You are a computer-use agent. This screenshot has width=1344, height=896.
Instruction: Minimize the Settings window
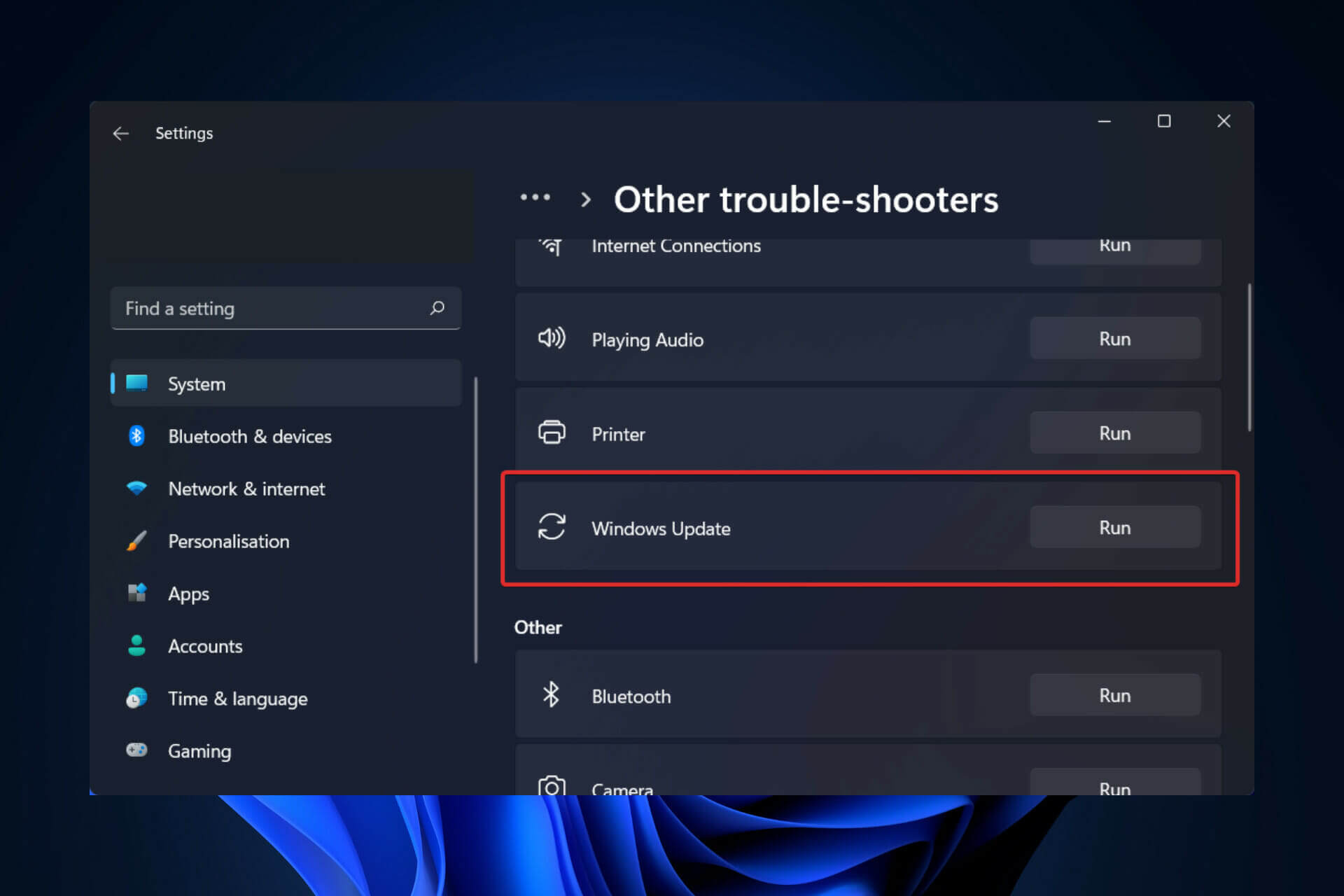point(1105,121)
